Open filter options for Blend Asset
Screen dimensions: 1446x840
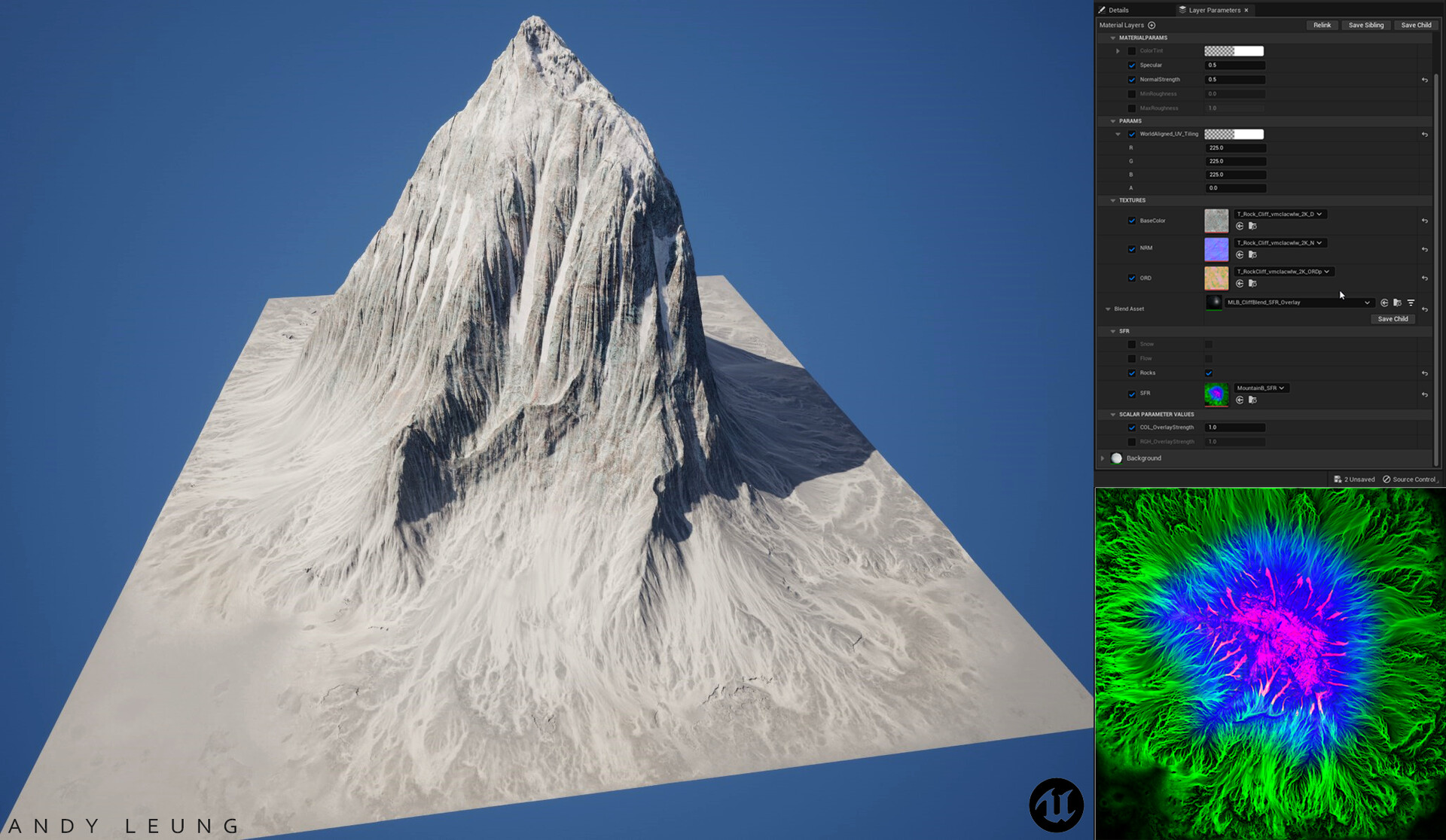tap(1411, 303)
